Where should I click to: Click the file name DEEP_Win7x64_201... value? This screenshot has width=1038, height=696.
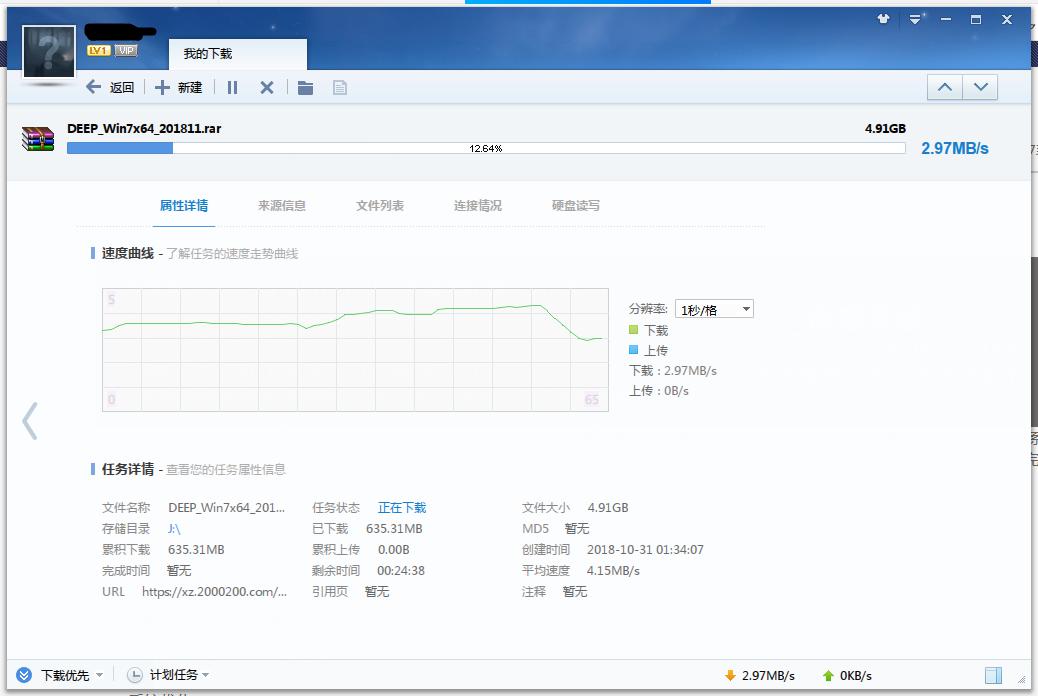click(226, 508)
